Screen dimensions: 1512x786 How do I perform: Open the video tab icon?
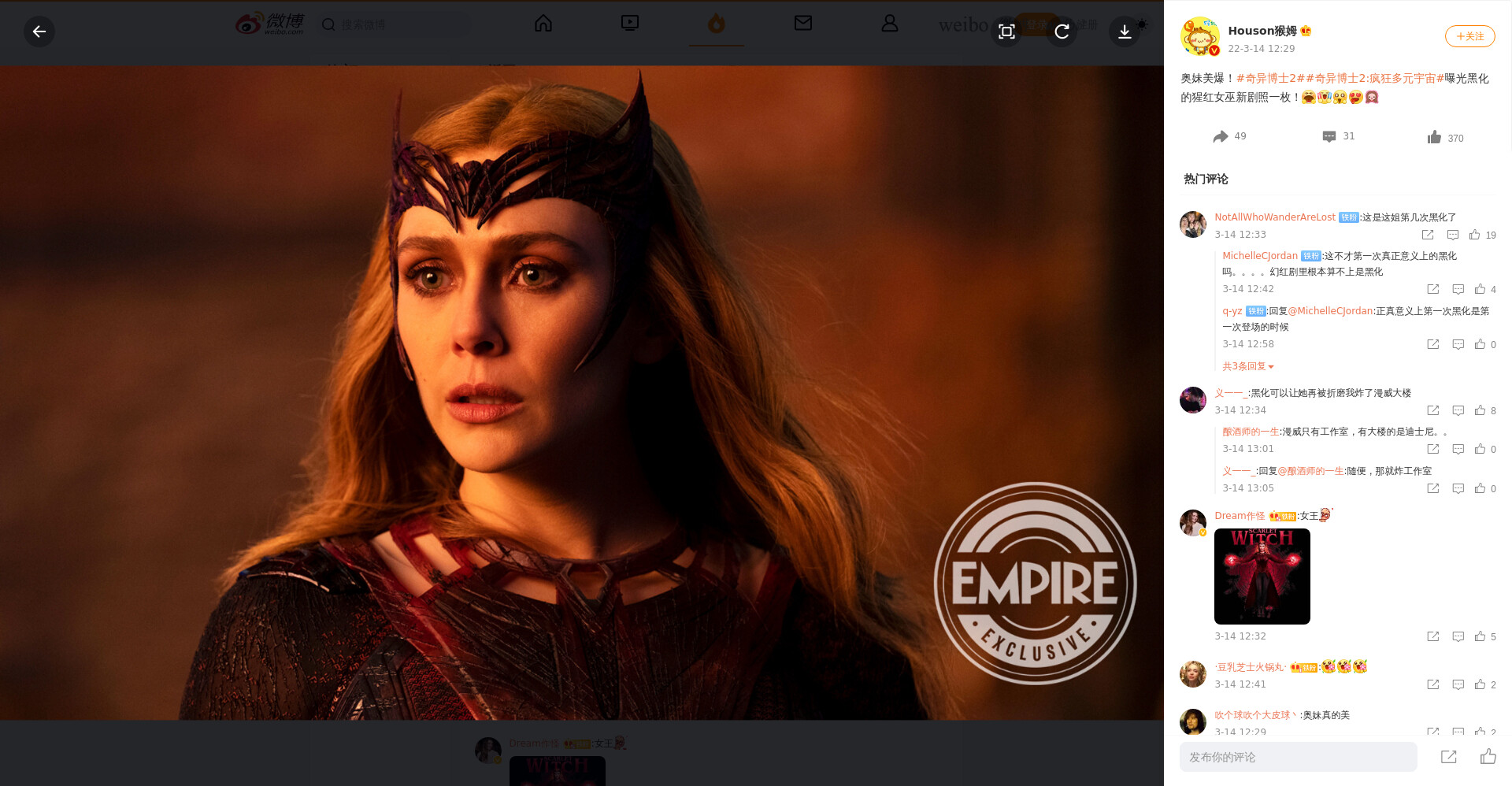pos(630,24)
